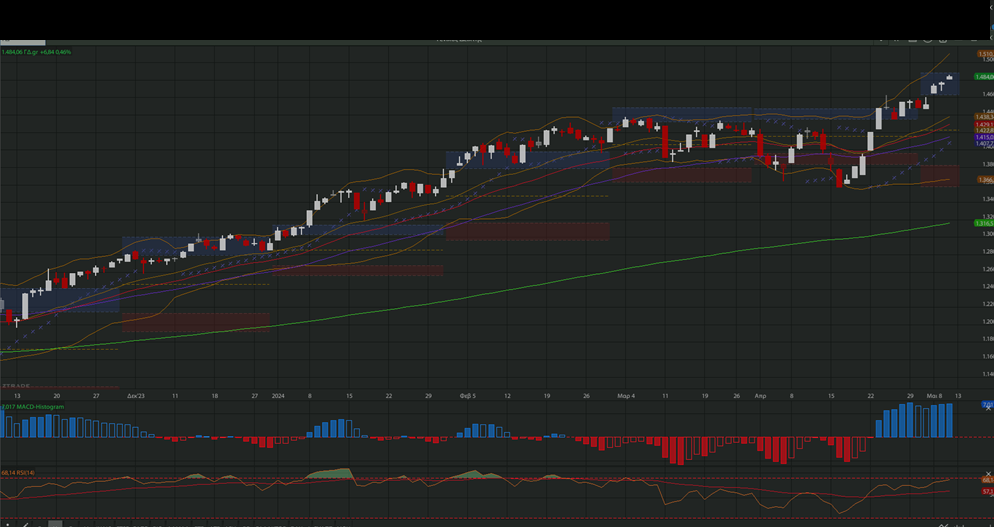Click the green 1.316 moving average tag
Screen dimensions: 994x527
click(984, 223)
